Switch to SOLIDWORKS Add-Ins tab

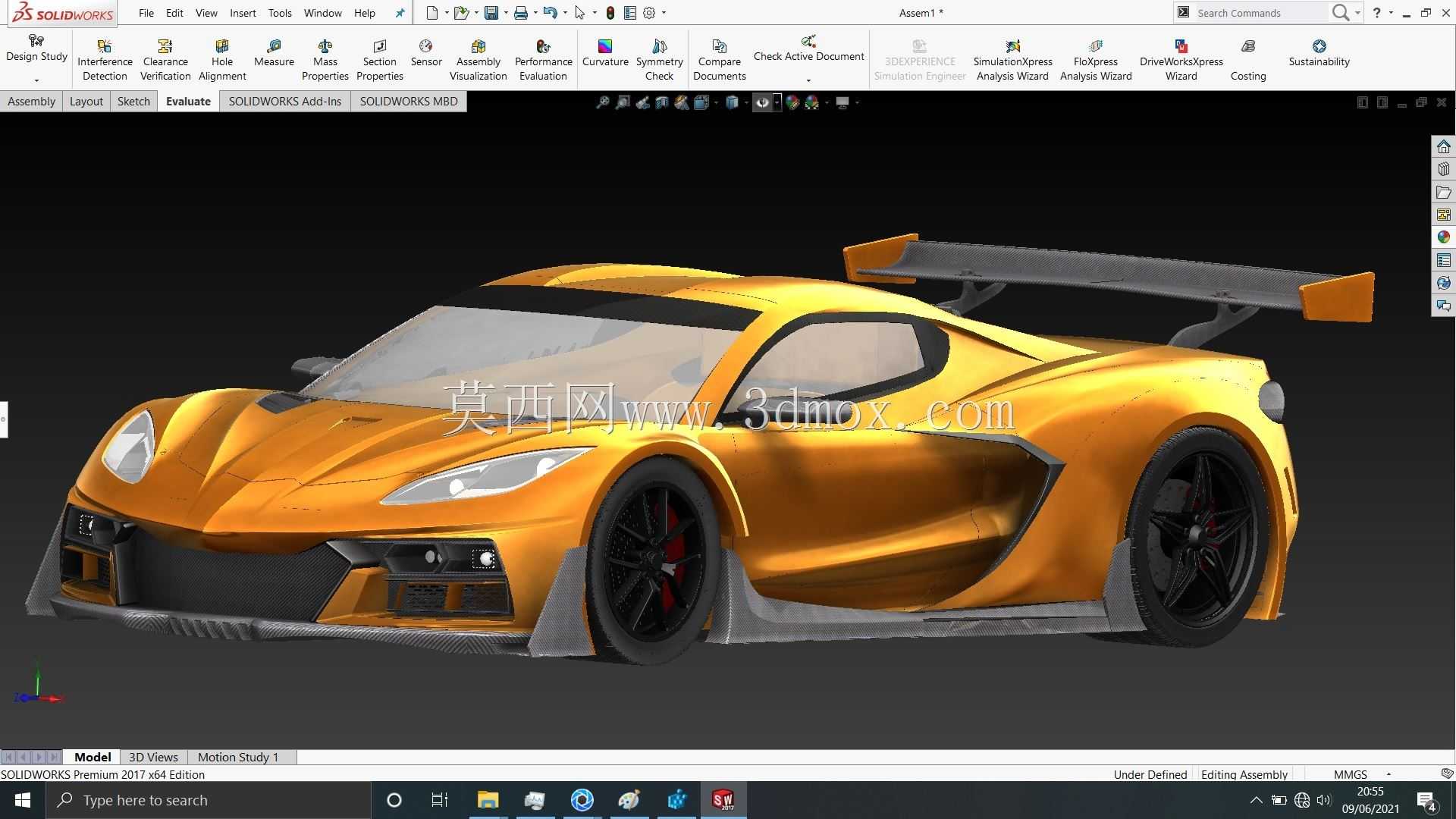[285, 101]
